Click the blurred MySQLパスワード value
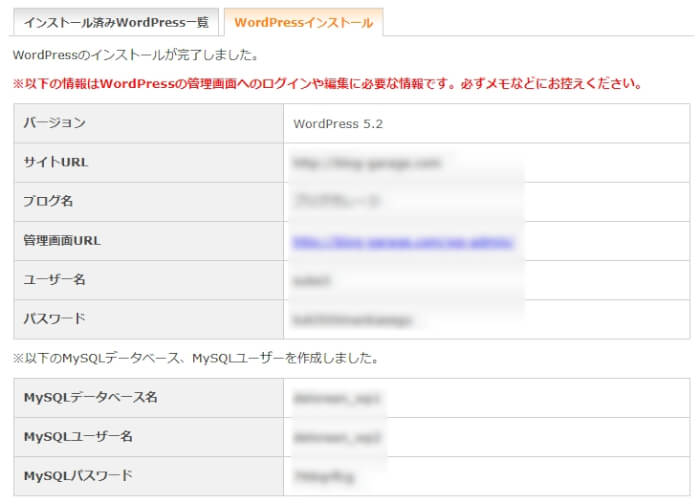 324,477
